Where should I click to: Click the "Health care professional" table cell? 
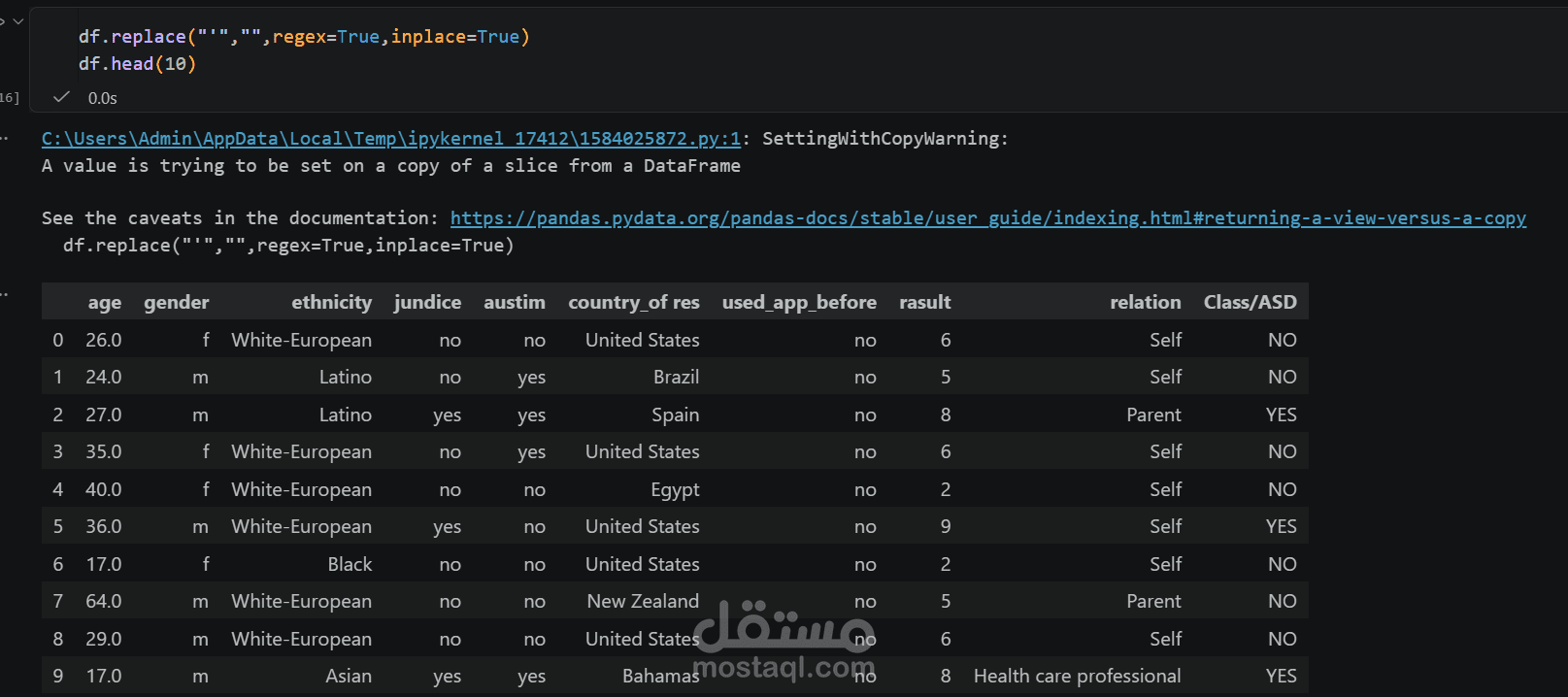click(1077, 676)
